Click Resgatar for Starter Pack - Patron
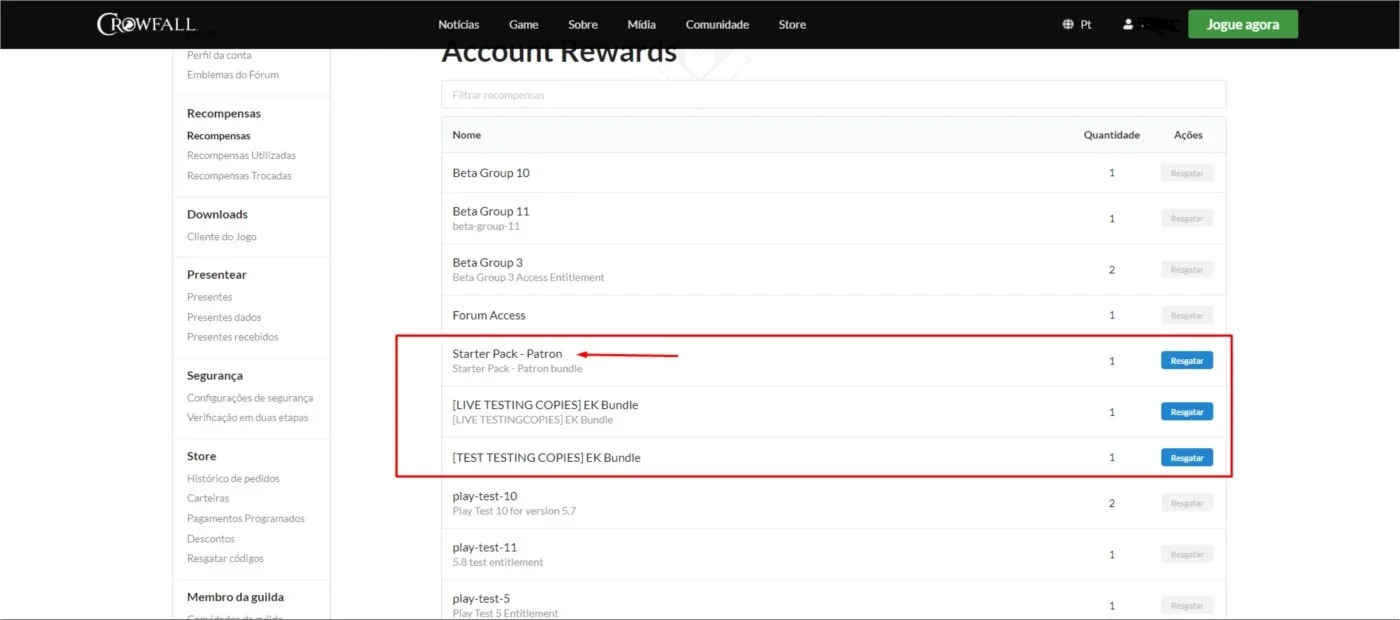The height and width of the screenshot is (620, 1400). coord(1187,360)
